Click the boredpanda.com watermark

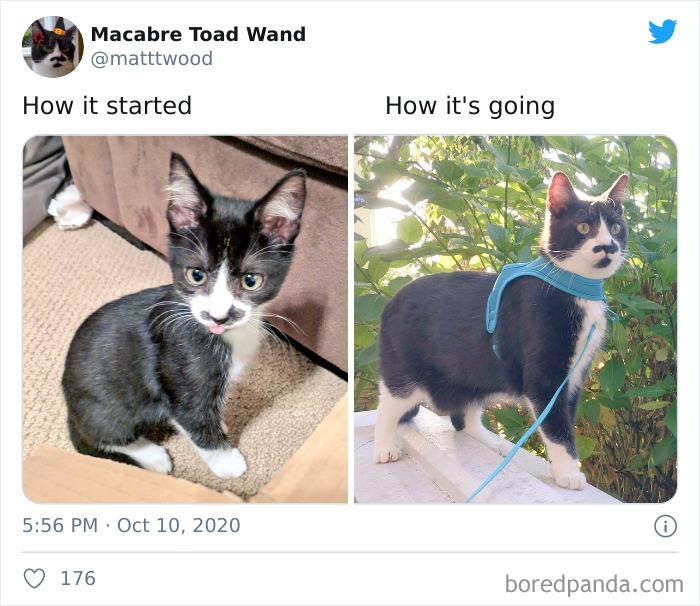point(594,584)
